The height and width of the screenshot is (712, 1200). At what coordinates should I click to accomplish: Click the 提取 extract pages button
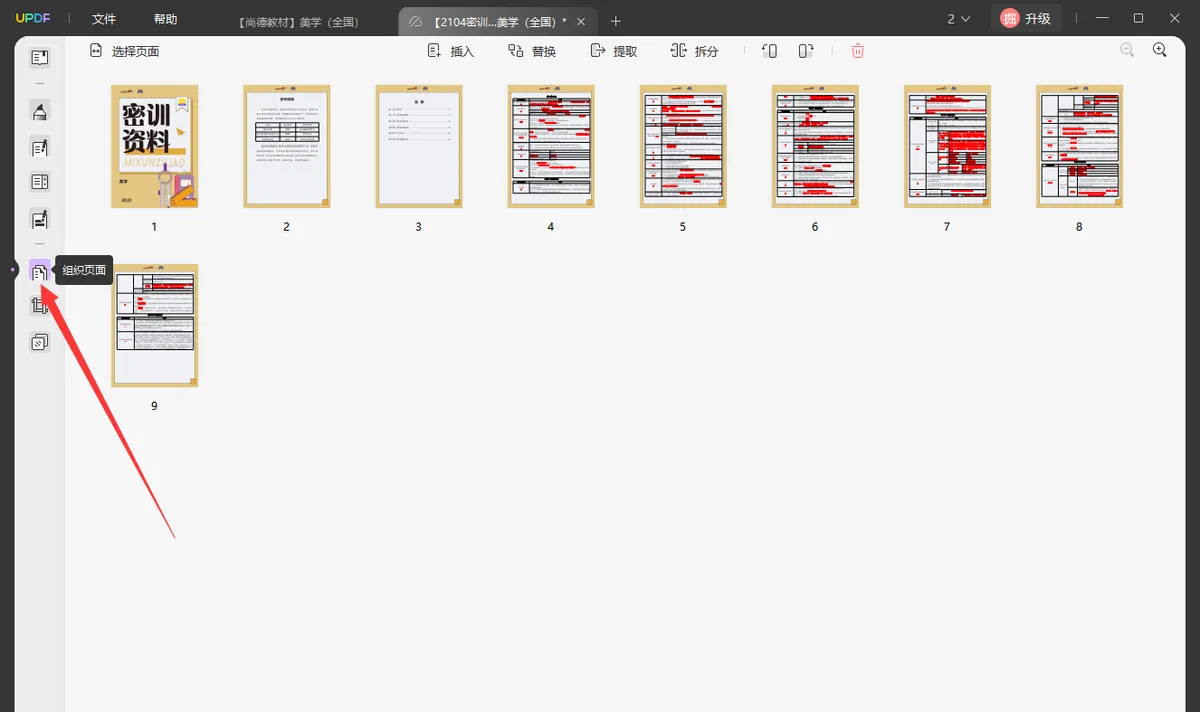[614, 51]
